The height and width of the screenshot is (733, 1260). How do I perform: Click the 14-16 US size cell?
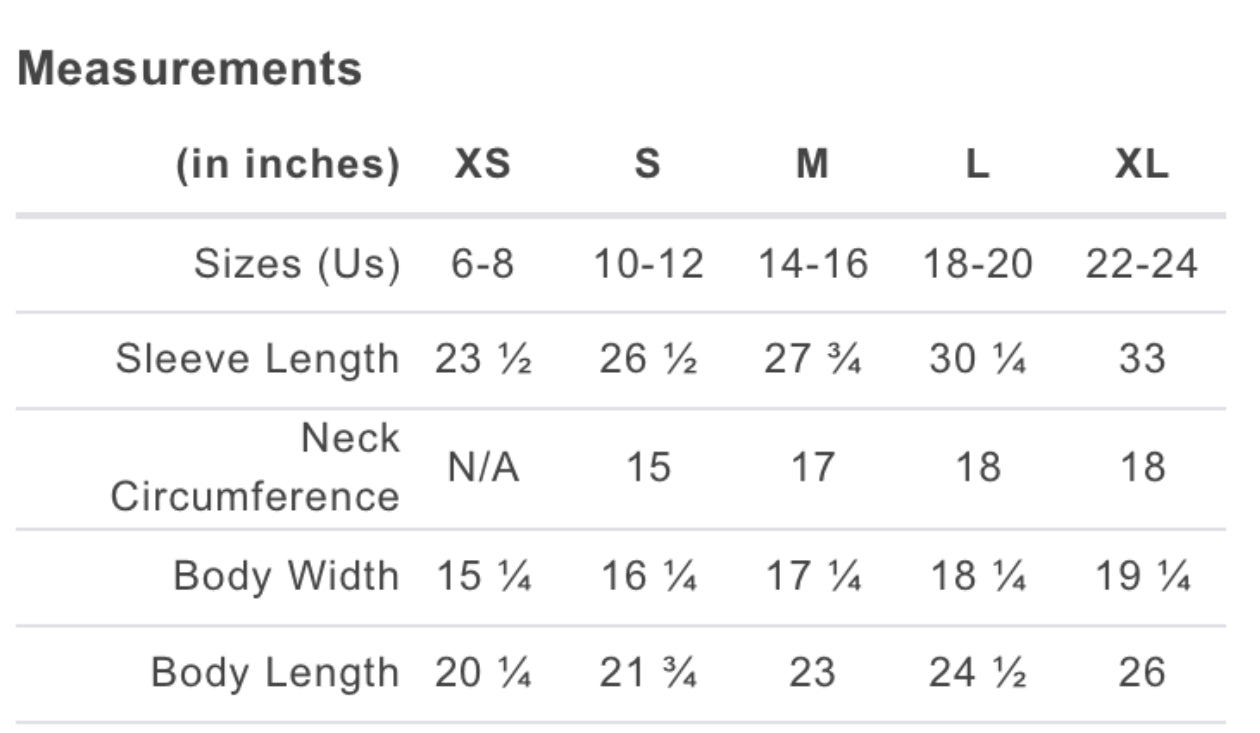[812, 264]
